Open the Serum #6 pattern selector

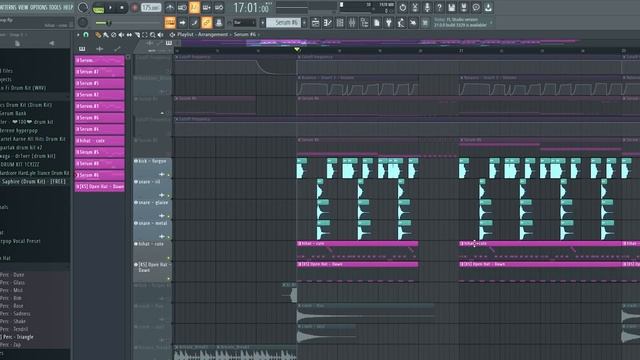tap(284, 23)
